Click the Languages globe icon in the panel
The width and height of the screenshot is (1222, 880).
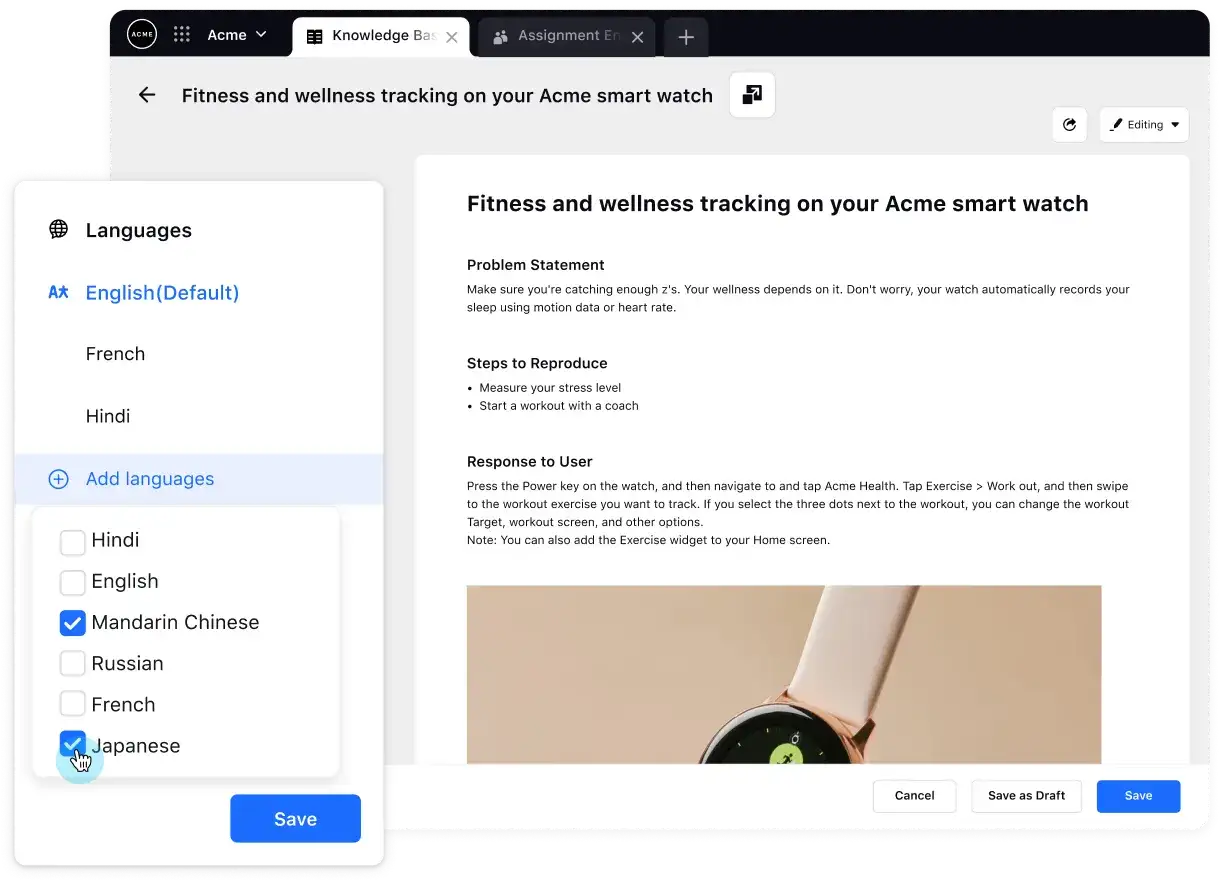58,229
